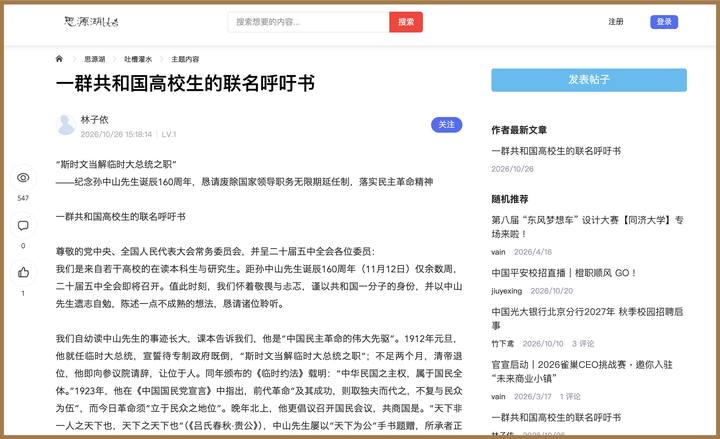The height and width of the screenshot is (439, 720).
Task: Click date 2026/4/16 under 东风梦想车 post
Action: pyautogui.click(x=533, y=252)
